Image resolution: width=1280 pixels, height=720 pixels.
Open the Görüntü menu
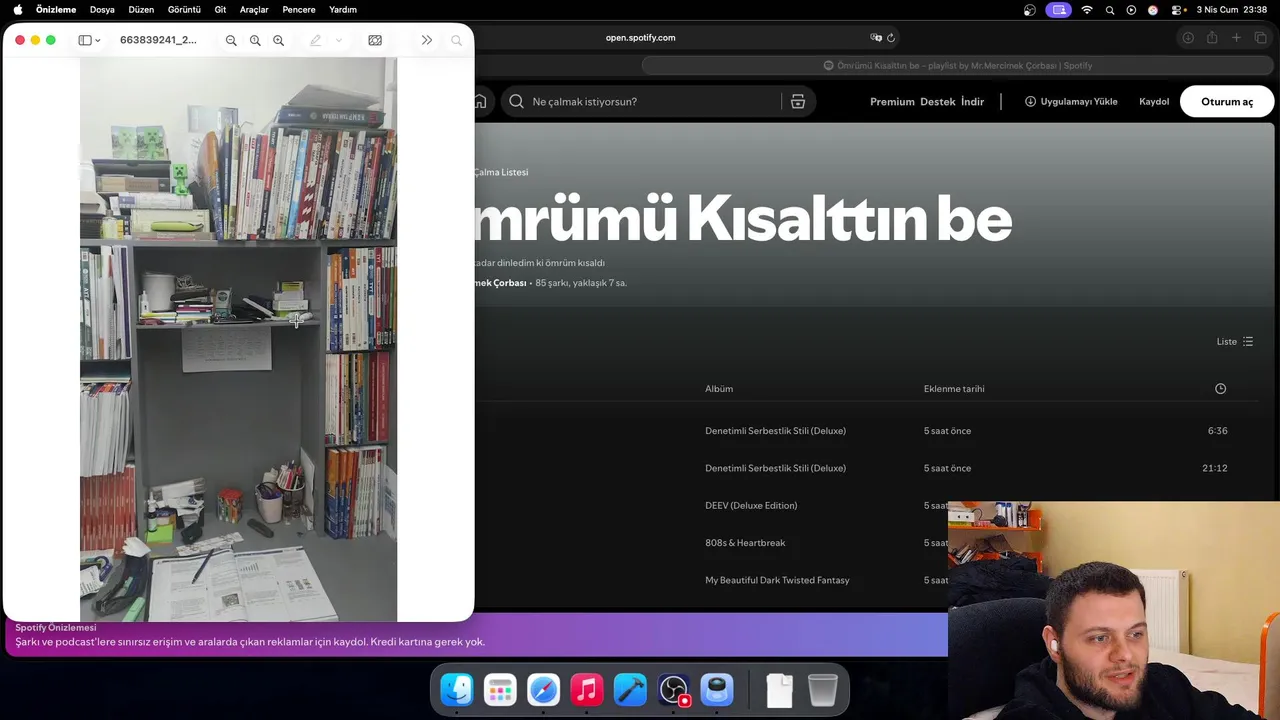click(184, 9)
